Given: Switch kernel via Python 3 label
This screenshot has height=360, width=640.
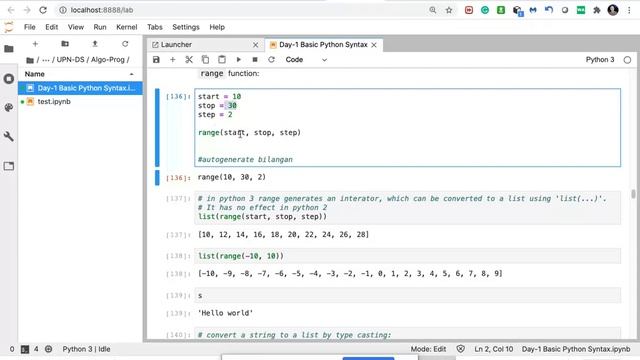Looking at the screenshot, I should (600, 60).
